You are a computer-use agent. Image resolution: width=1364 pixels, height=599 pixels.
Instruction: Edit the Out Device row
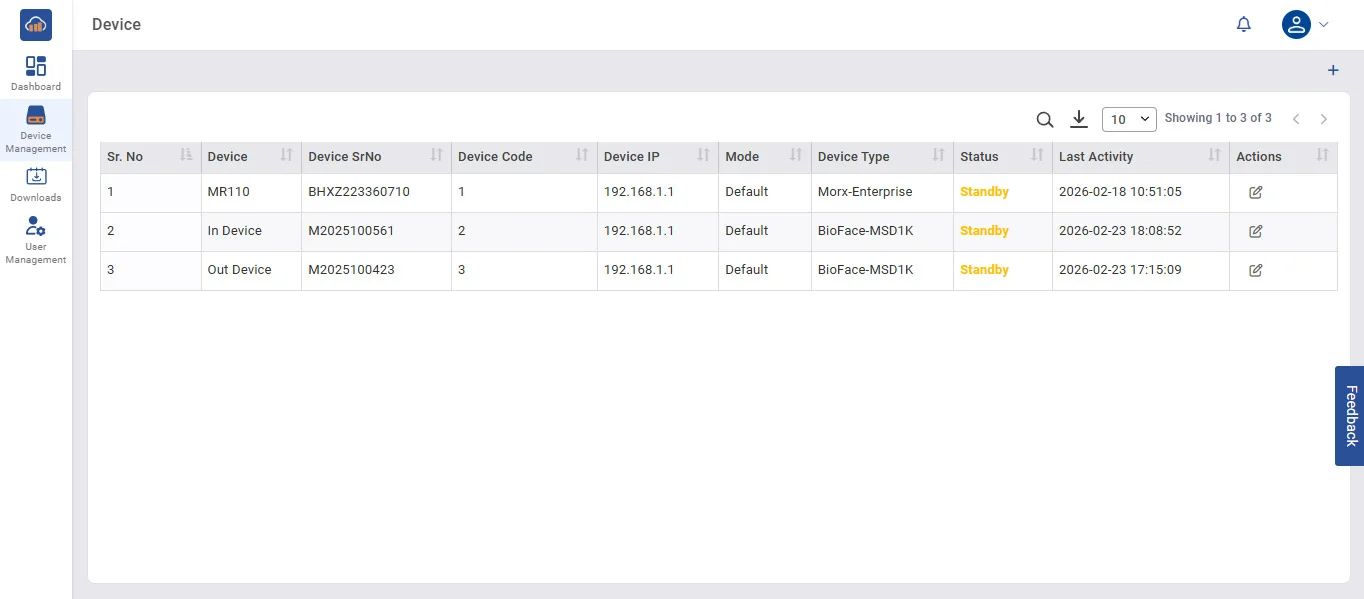[x=1255, y=270]
